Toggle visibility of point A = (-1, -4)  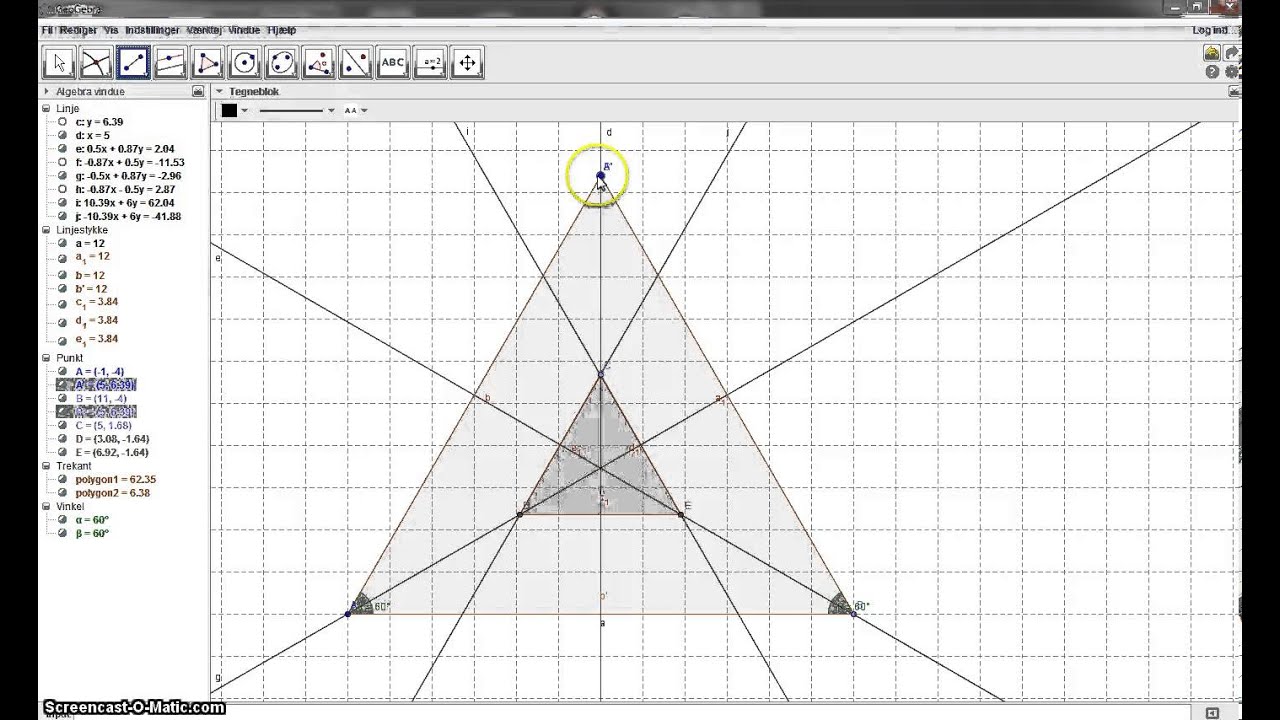pos(62,372)
